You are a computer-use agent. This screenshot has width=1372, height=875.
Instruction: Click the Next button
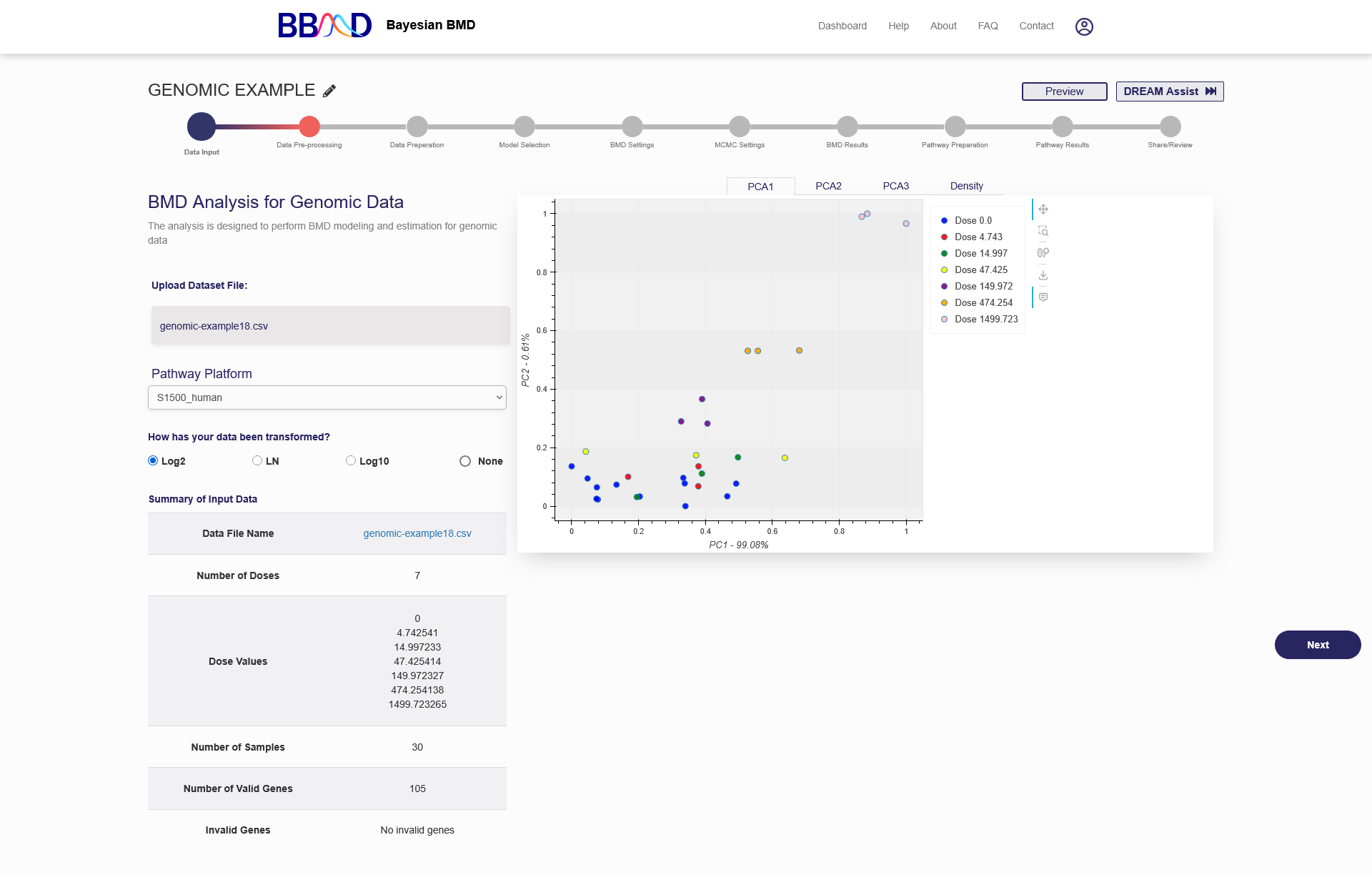(x=1317, y=645)
